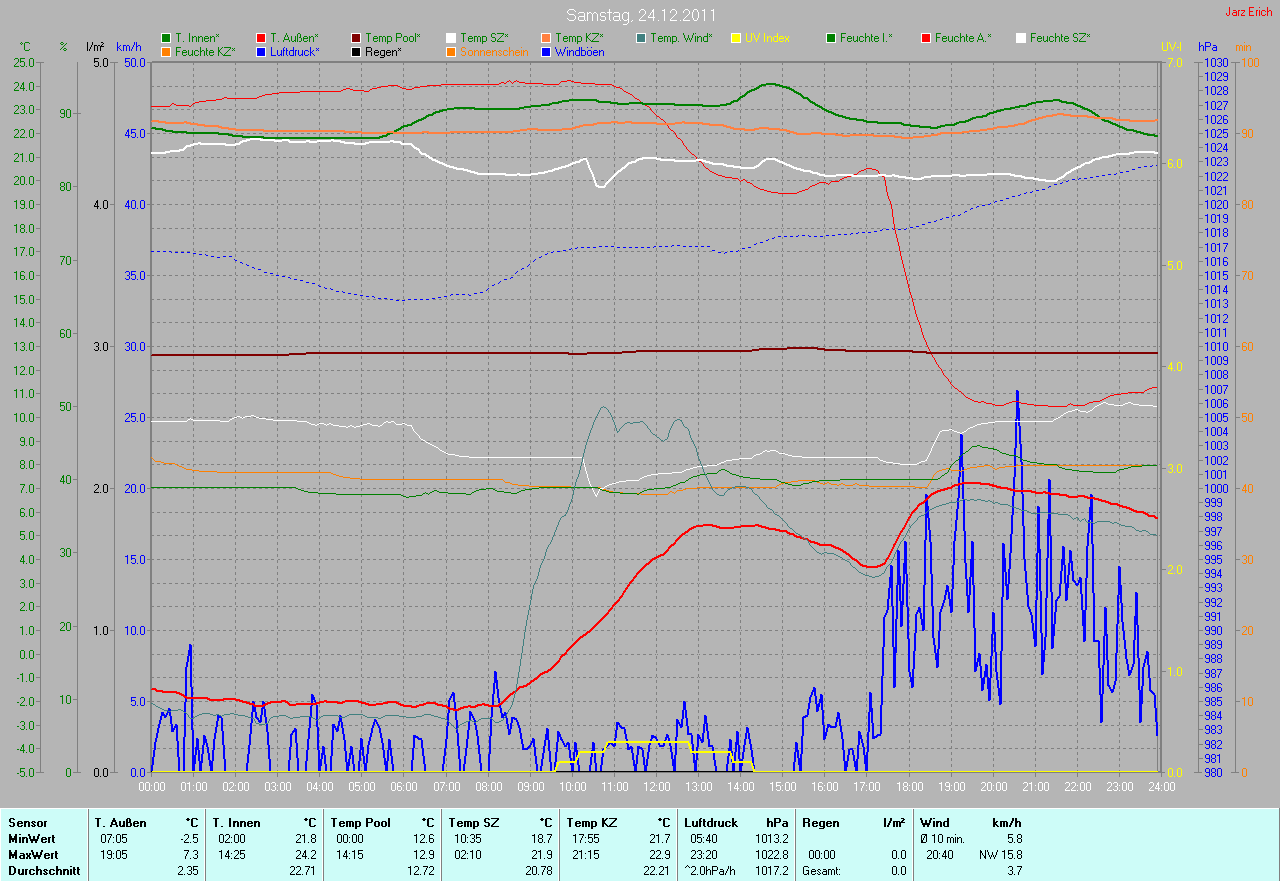Select the 'Temp Pool*' legend label
1280x881 pixels.
(x=393, y=38)
